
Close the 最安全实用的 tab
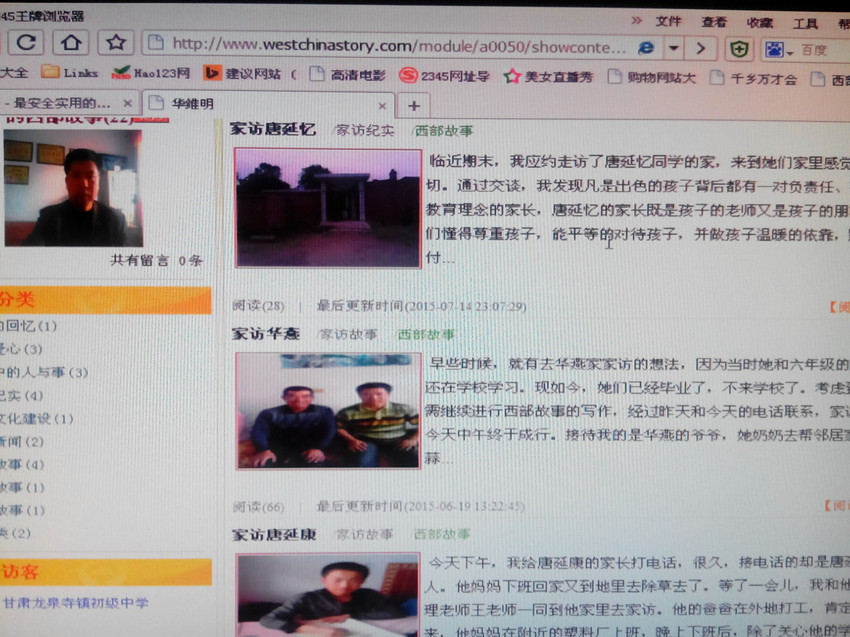pyautogui.click(x=127, y=103)
